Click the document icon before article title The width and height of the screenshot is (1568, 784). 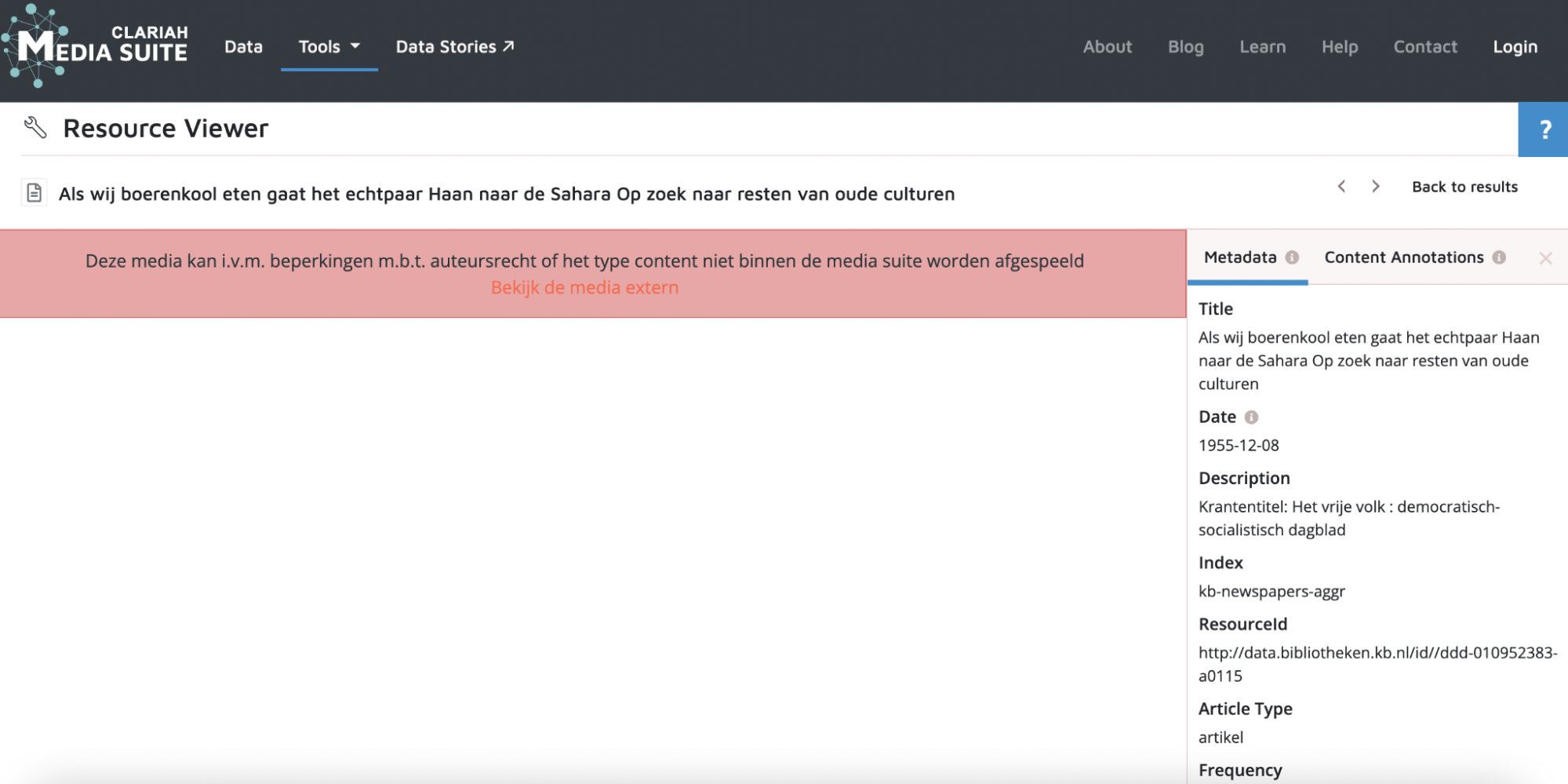[x=34, y=193]
